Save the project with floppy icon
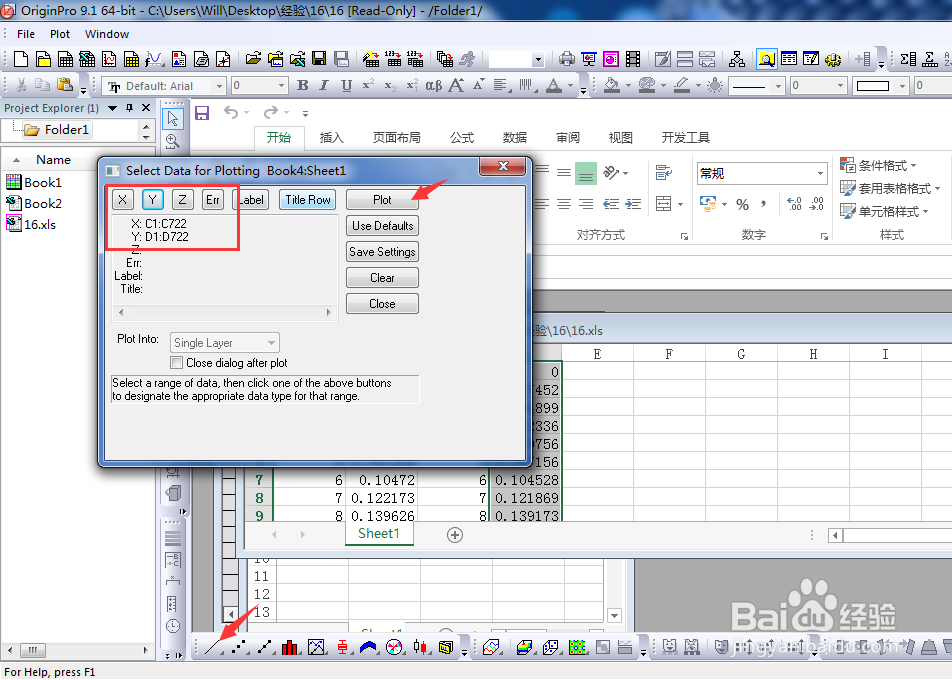This screenshot has height=680, width=952. pyautogui.click(x=319, y=59)
